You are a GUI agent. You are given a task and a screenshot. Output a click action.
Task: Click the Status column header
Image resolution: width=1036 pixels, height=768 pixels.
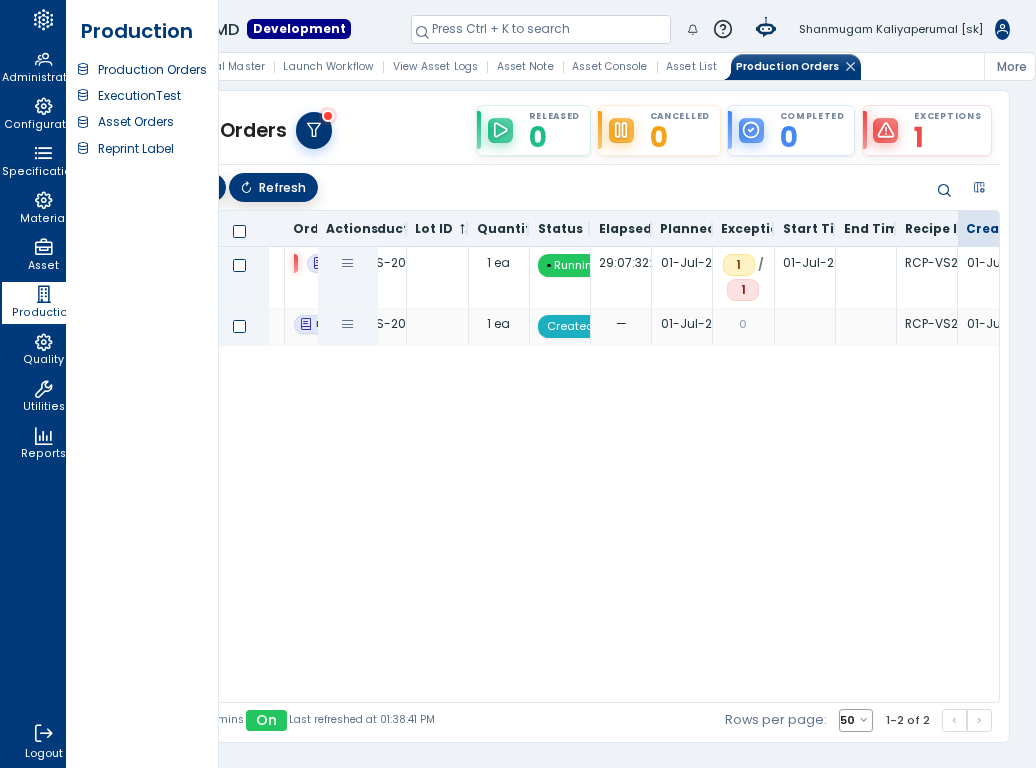[560, 229]
